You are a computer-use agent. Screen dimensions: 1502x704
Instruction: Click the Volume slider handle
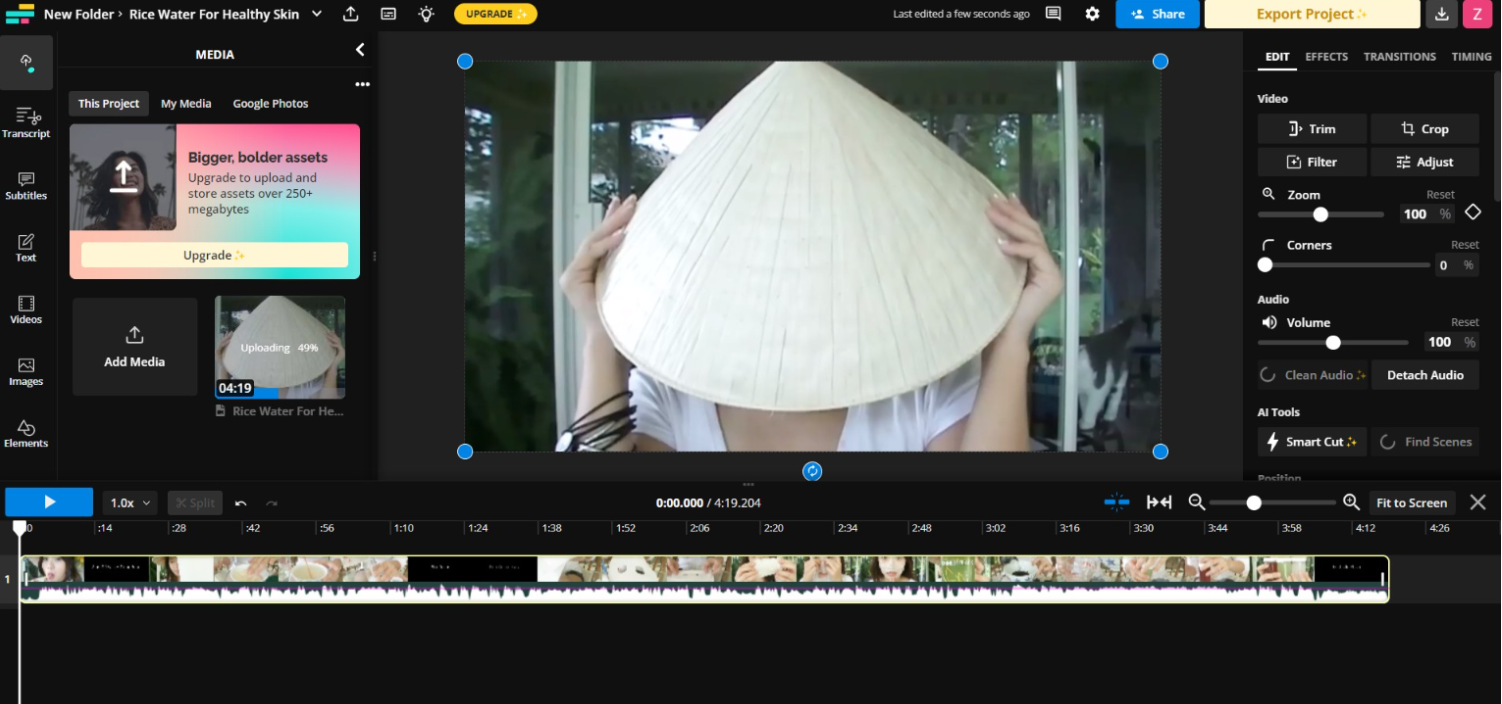(x=1333, y=342)
